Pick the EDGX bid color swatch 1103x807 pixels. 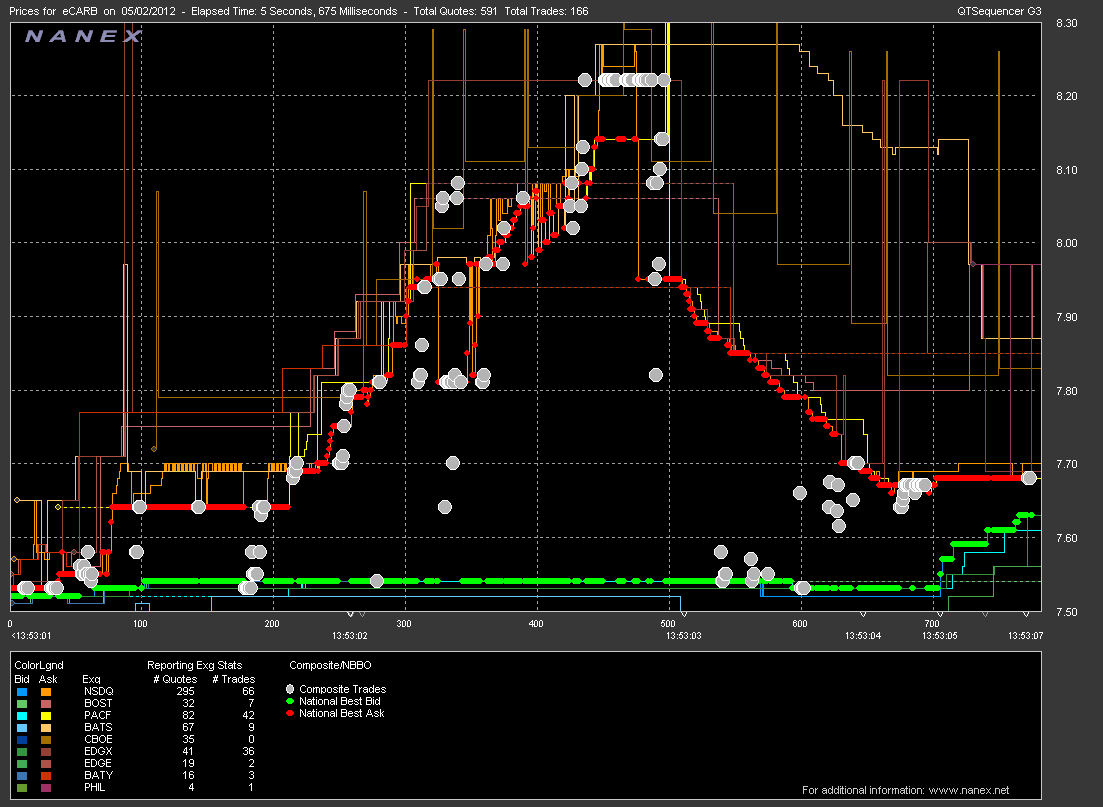tap(22, 751)
